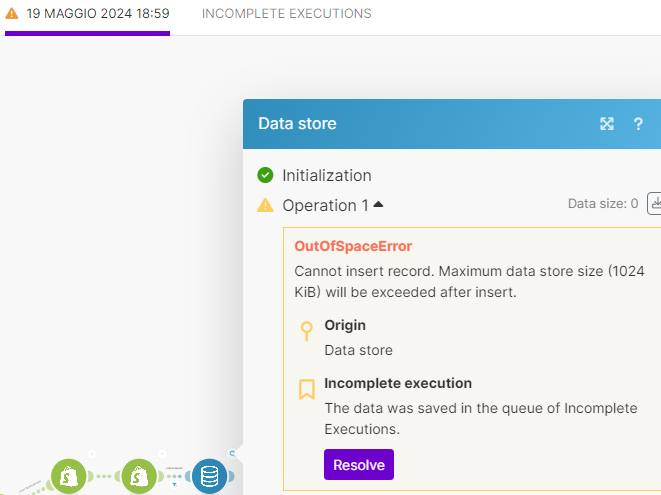661x495 pixels.
Task: Open the bubble above the first Shopify module
Action: pyautogui.click(x=91, y=454)
